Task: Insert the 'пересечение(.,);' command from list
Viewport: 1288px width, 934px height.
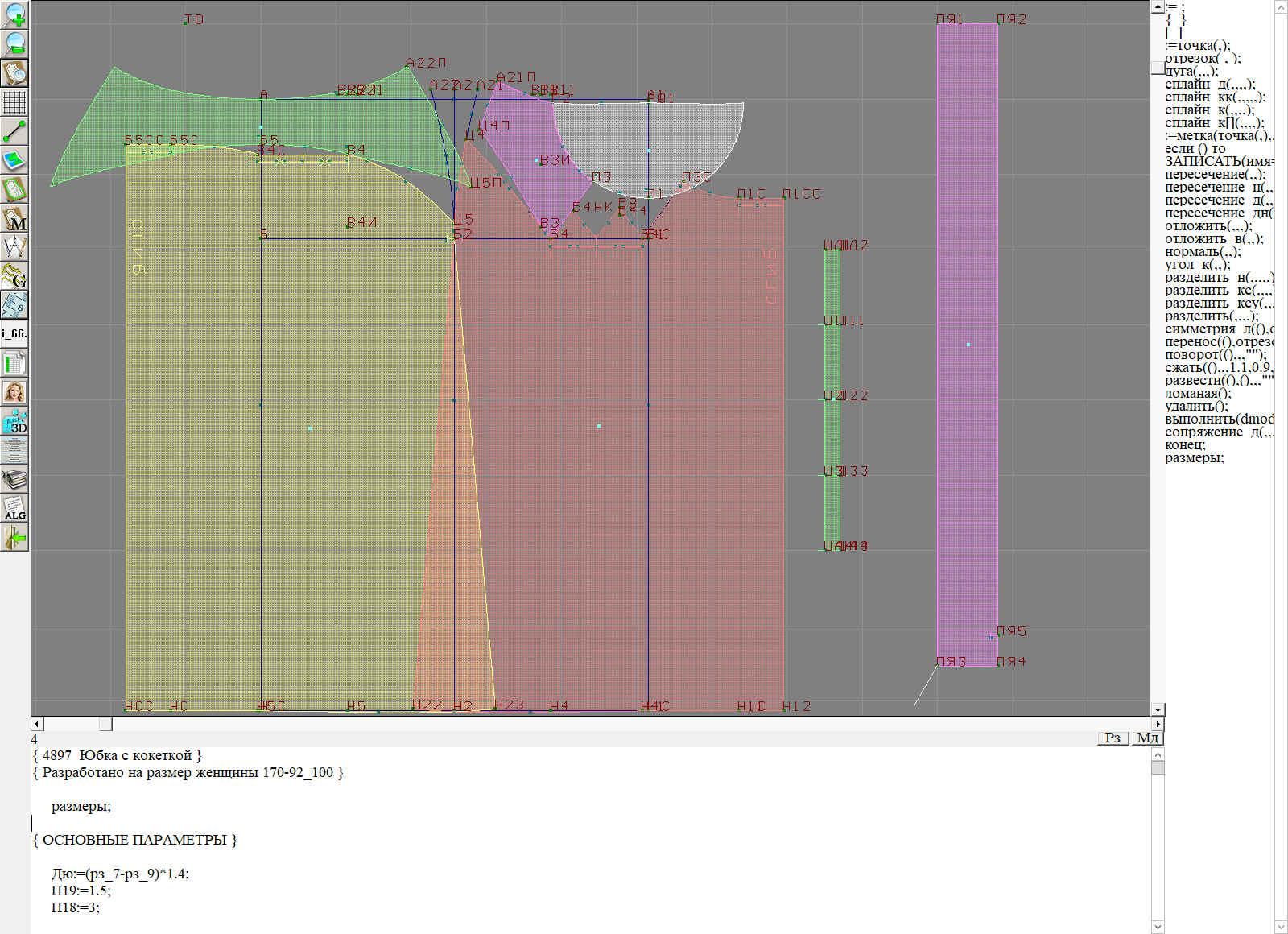Action: [x=1215, y=174]
